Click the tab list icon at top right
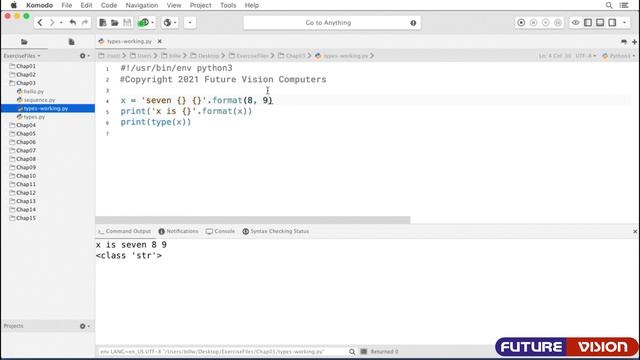640x360 pixels. 624,42
